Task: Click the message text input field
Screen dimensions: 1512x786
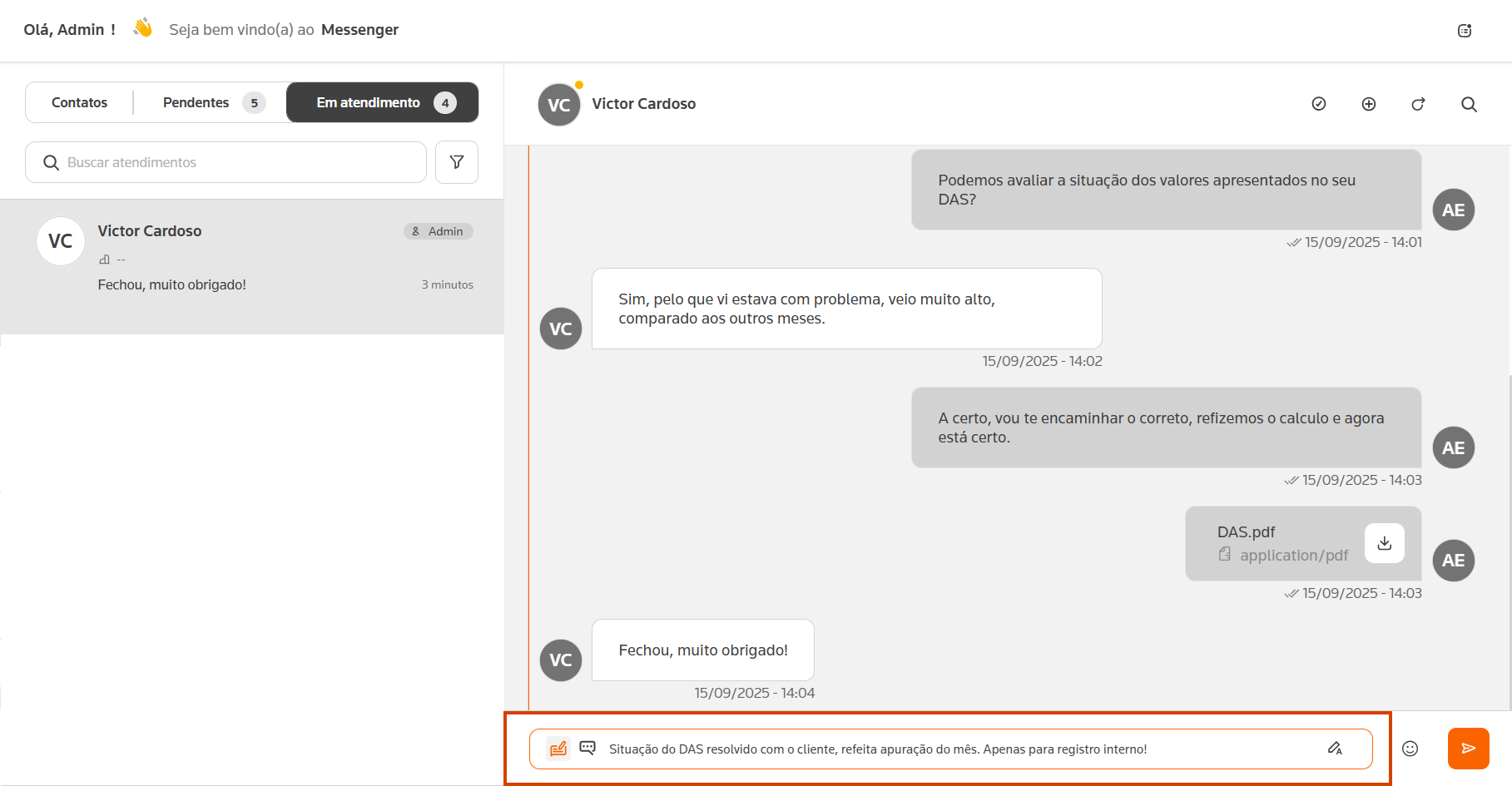Action: pyautogui.click(x=957, y=749)
